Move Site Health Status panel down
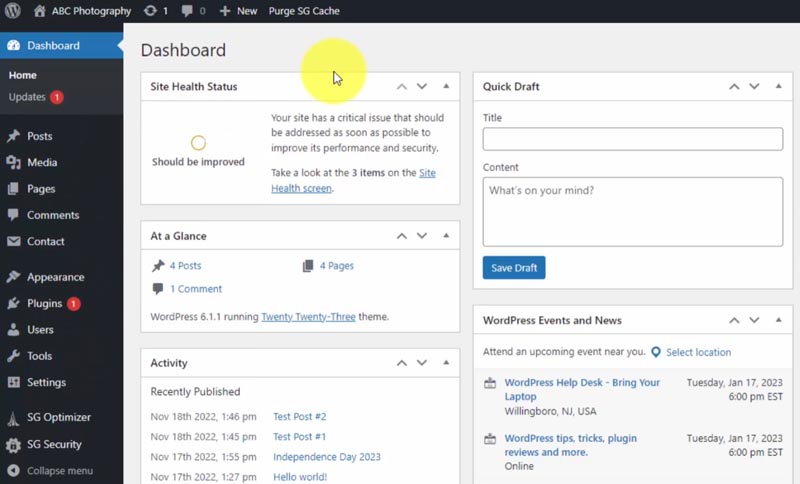This screenshot has width=800, height=484. [x=422, y=86]
